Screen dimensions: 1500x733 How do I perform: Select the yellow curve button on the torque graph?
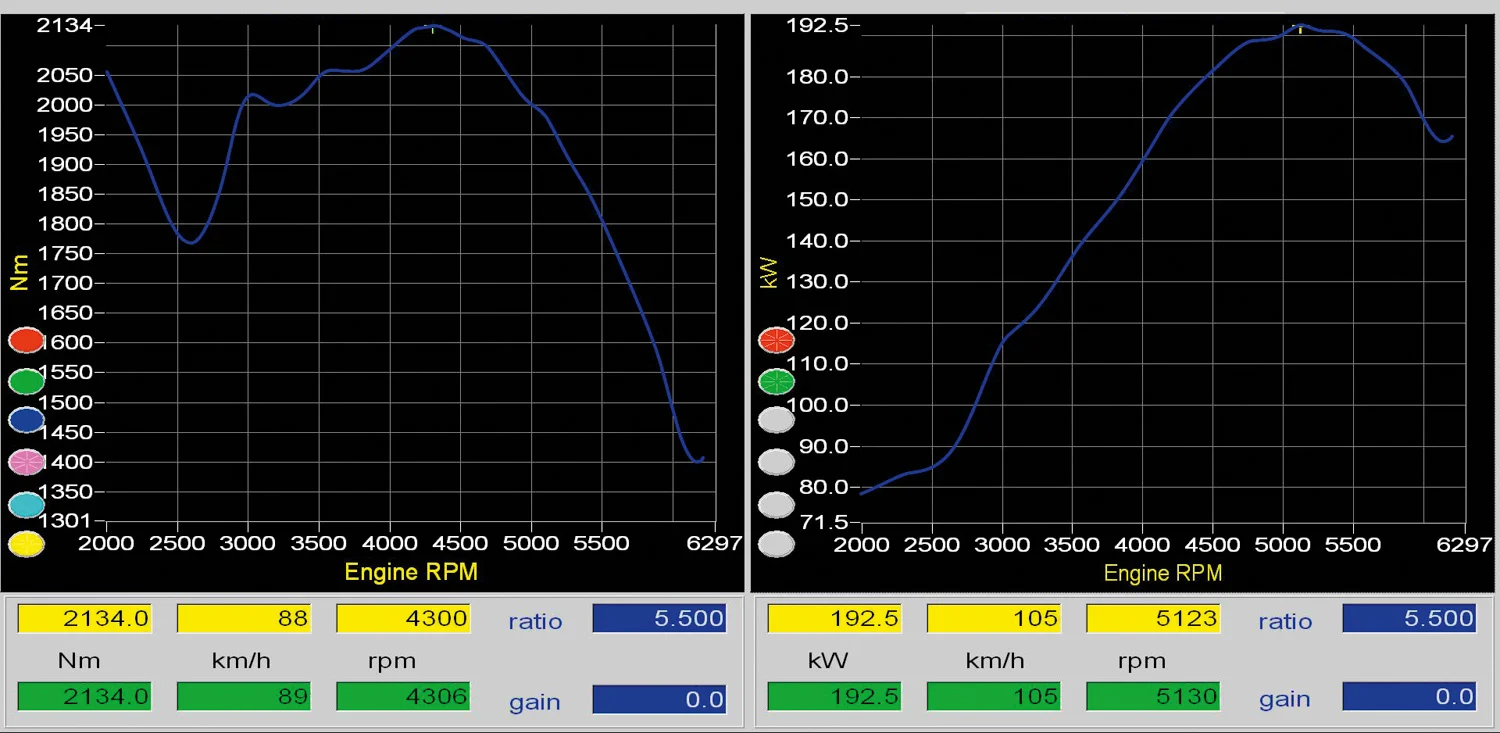(25, 543)
